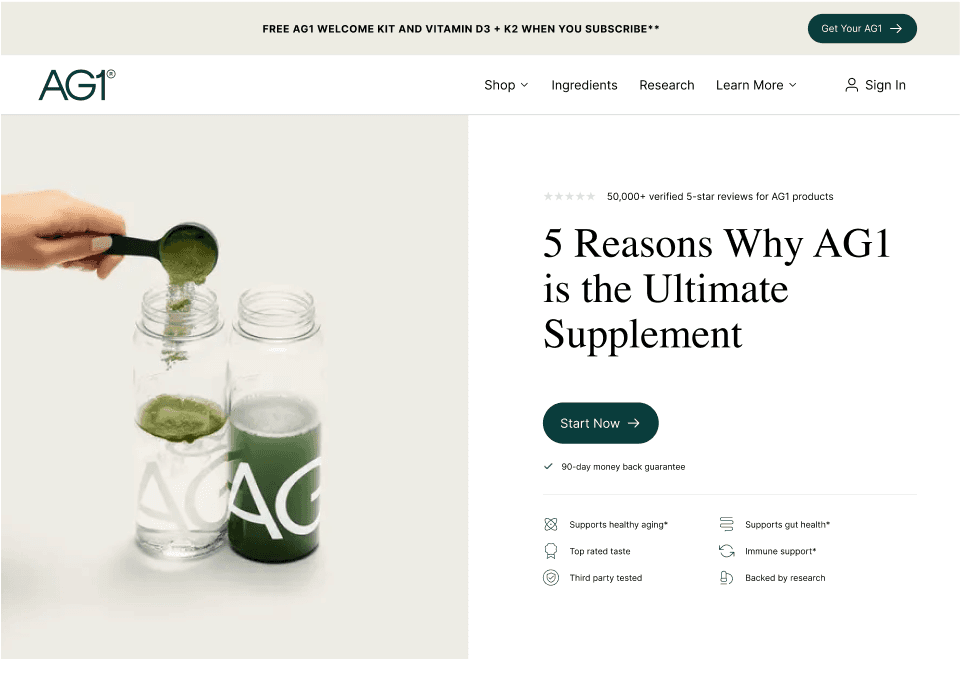Click the third party tested shield icon

pyautogui.click(x=551, y=577)
